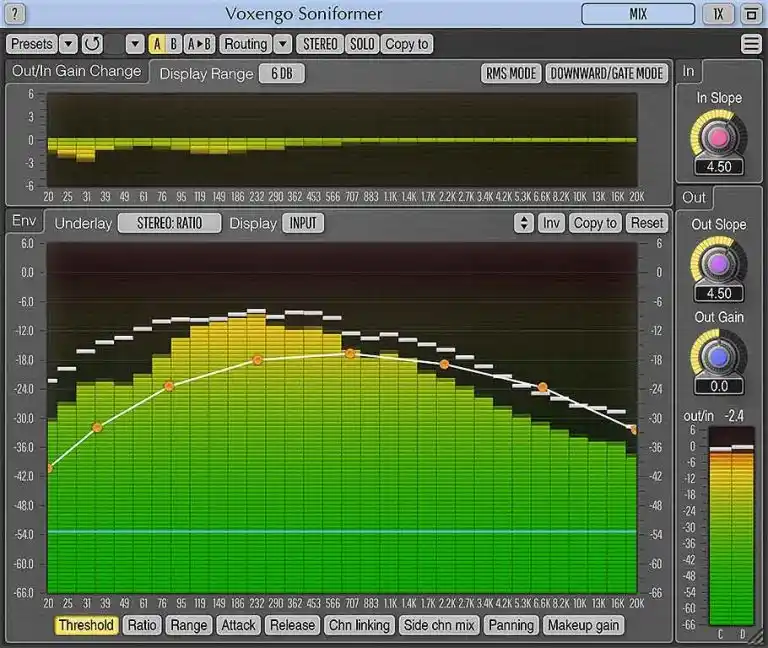Click the Out Gain value 0.0 field
Viewport: 768px width, 648px height.
point(719,386)
